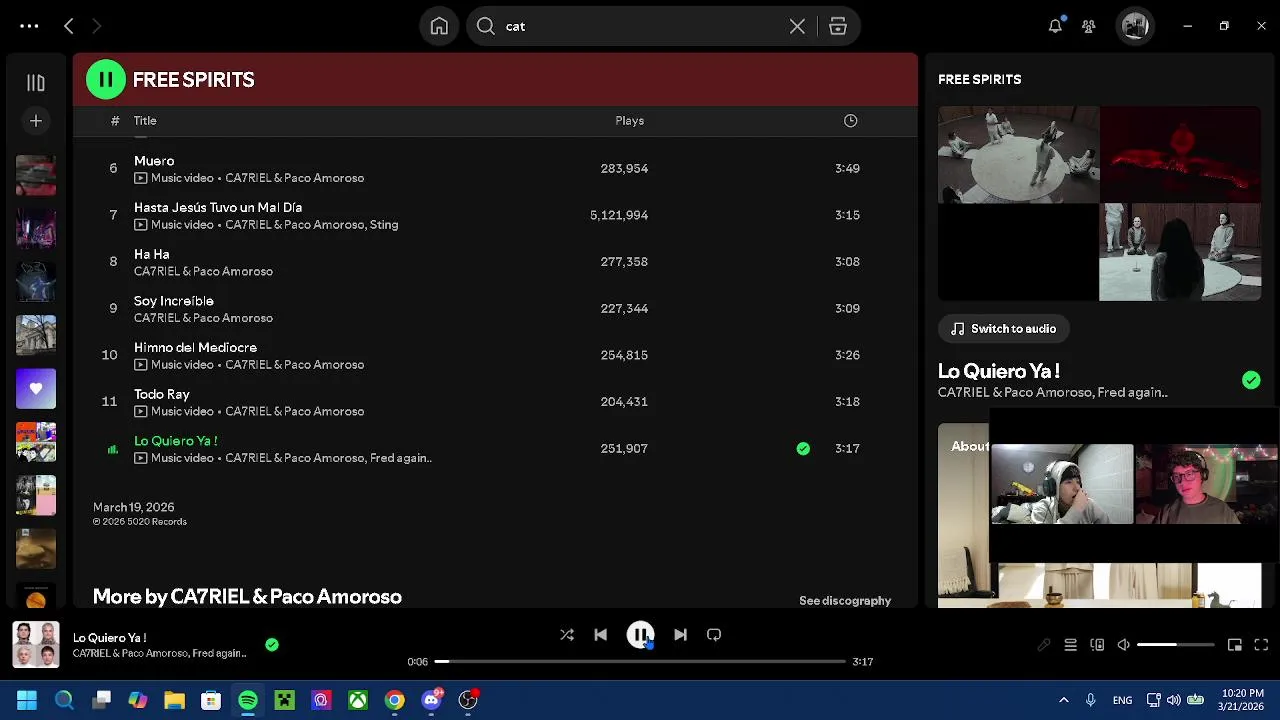
Task: Toggle repeat mode
Action: pyautogui.click(x=714, y=634)
